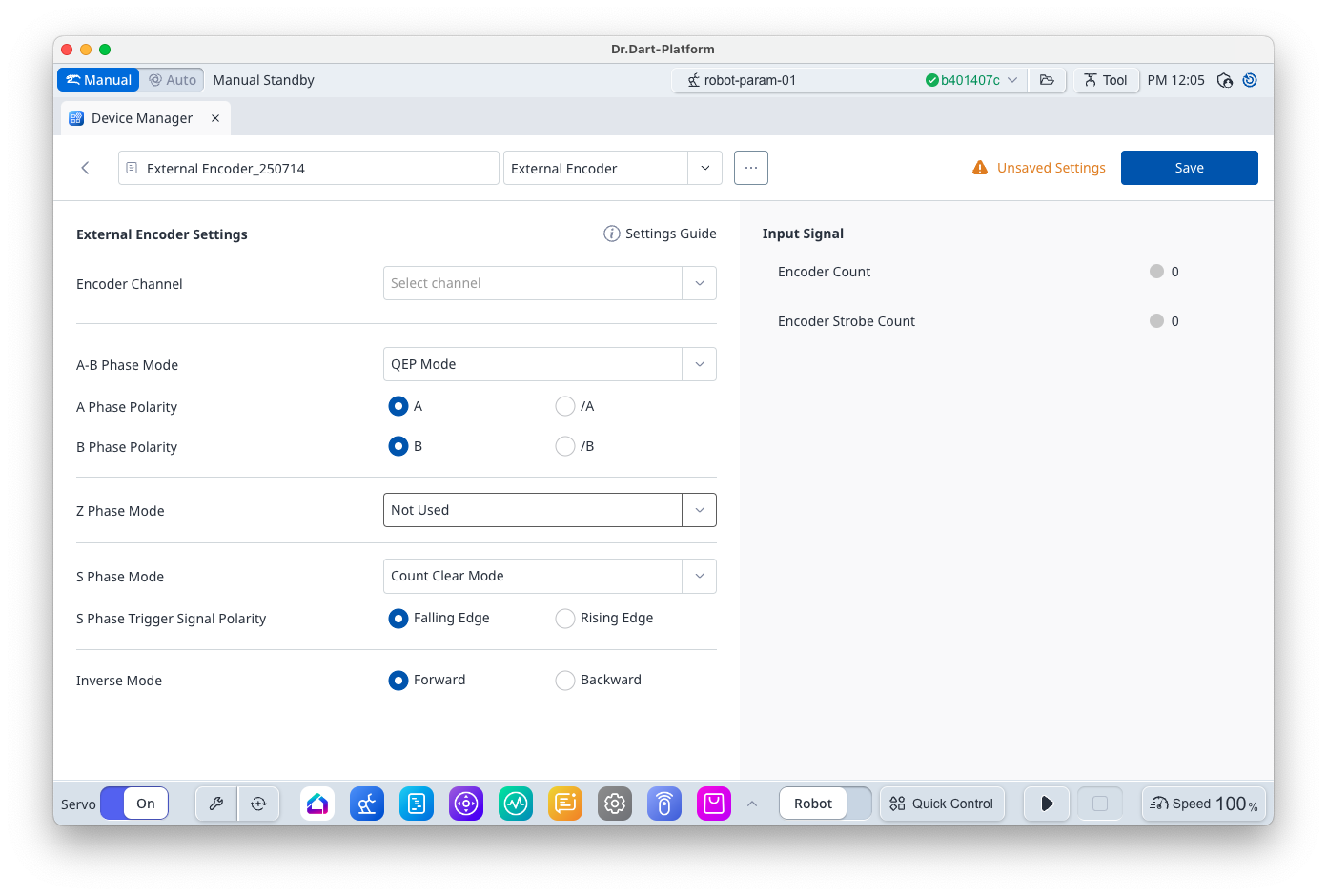Viewport: 1327px width, 896px height.
Task: Open the home app icon in dock
Action: pyautogui.click(x=317, y=804)
